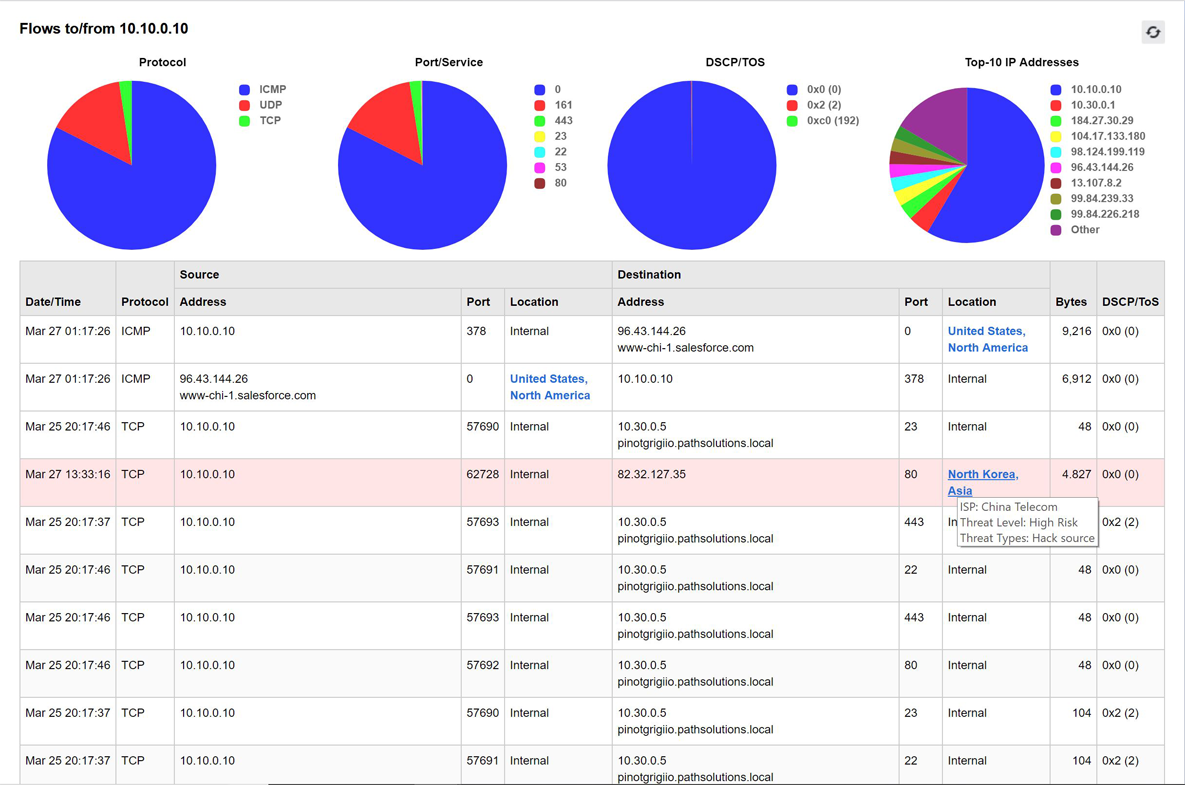The image size is (1185, 785).
Task: Click the www-chi-1.salesforce.com destination in first row
Action: (x=685, y=348)
